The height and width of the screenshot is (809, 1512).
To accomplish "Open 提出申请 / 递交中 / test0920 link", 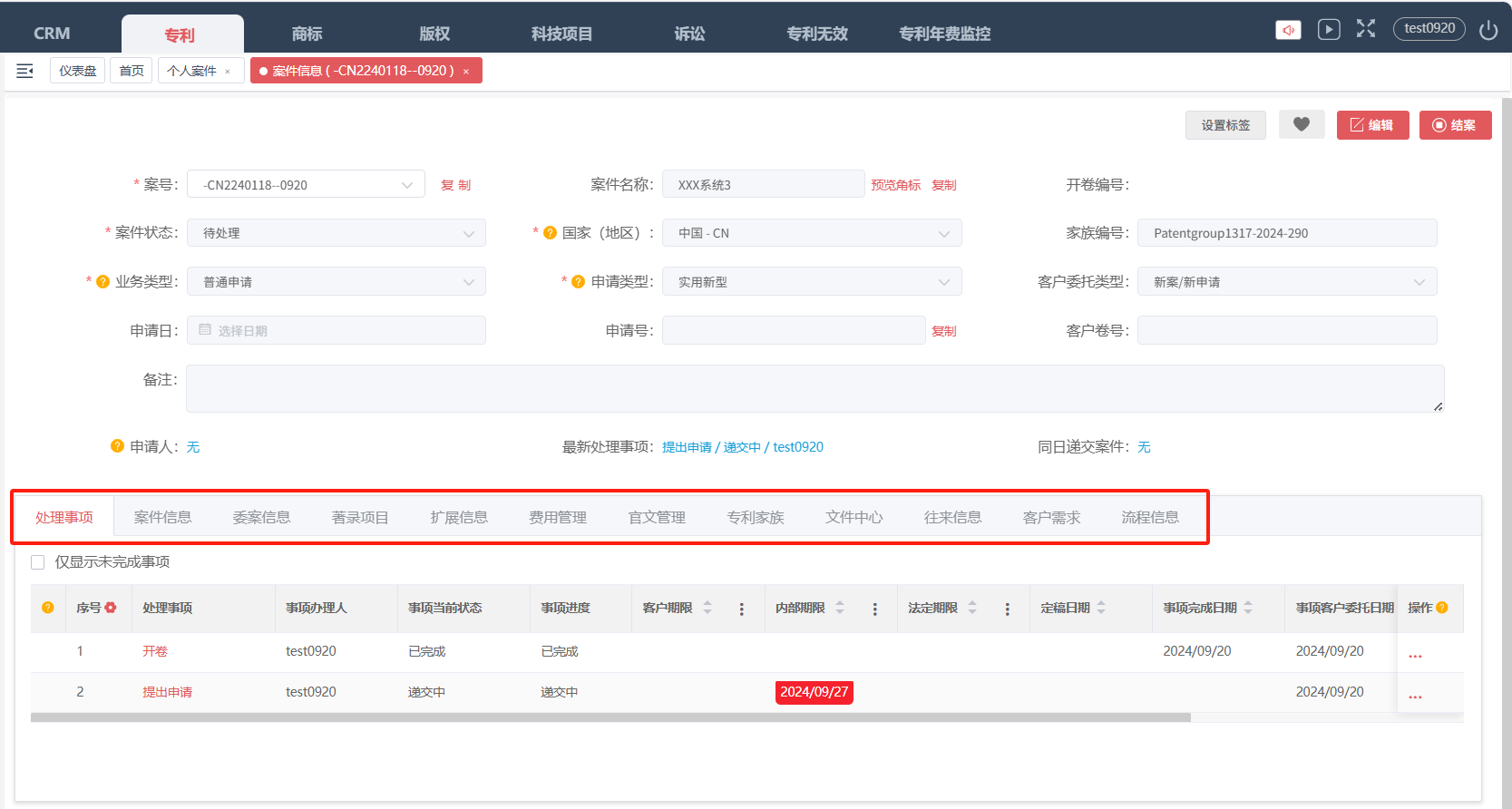I will click(743, 447).
